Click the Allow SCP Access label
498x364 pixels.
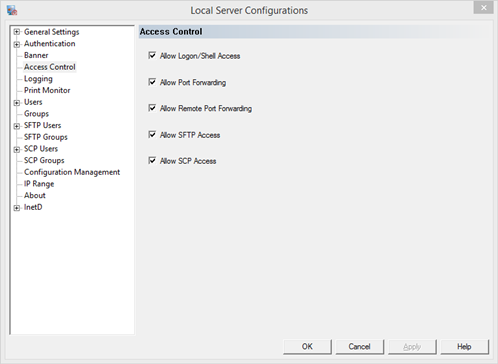pos(188,161)
